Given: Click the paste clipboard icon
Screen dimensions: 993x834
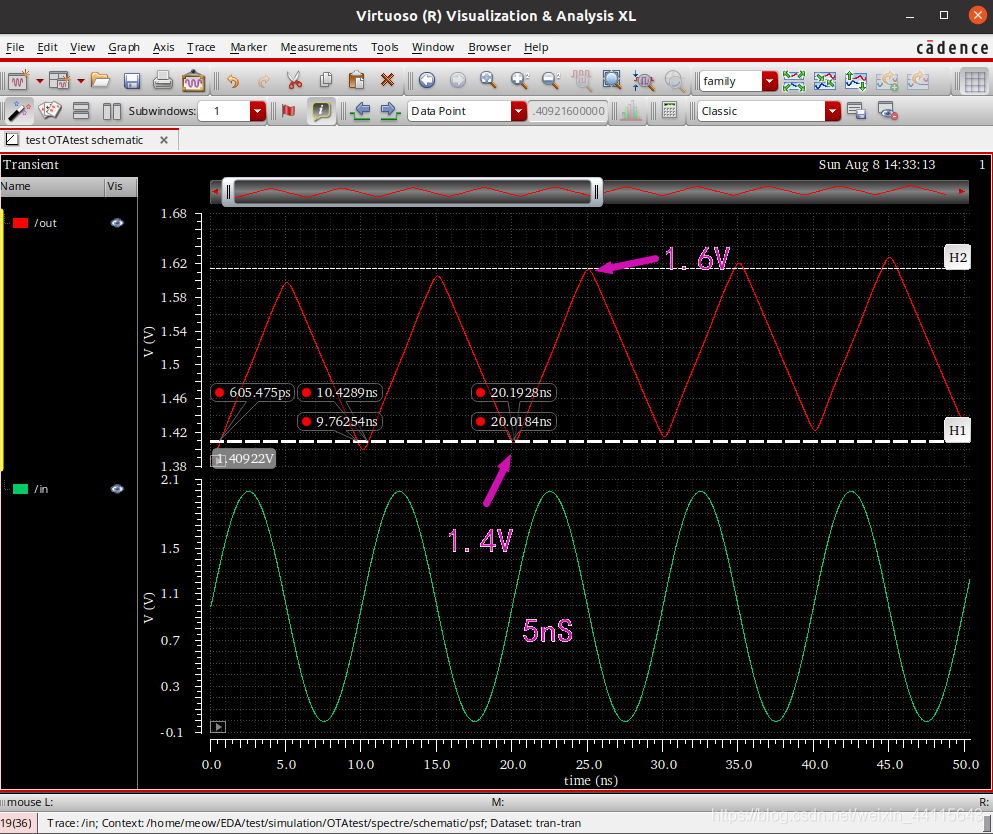Looking at the screenshot, I should click(357, 80).
